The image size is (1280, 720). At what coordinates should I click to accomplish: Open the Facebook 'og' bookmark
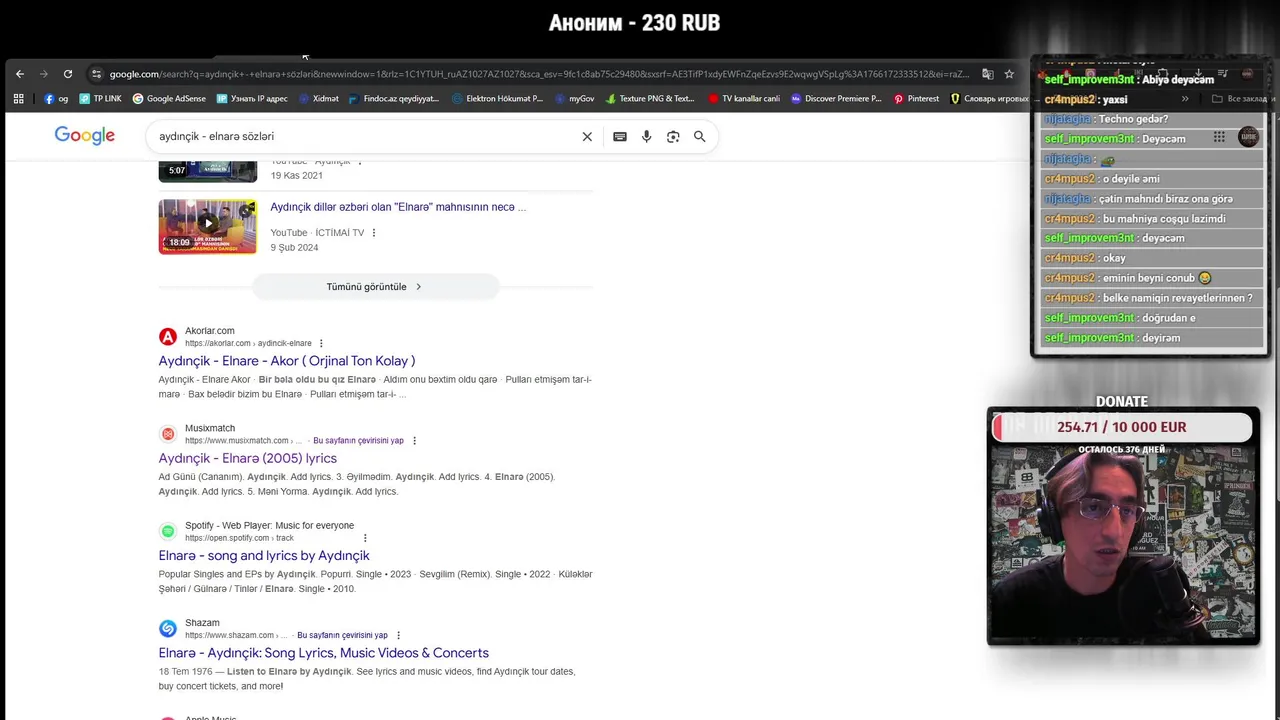pyautogui.click(x=56, y=99)
